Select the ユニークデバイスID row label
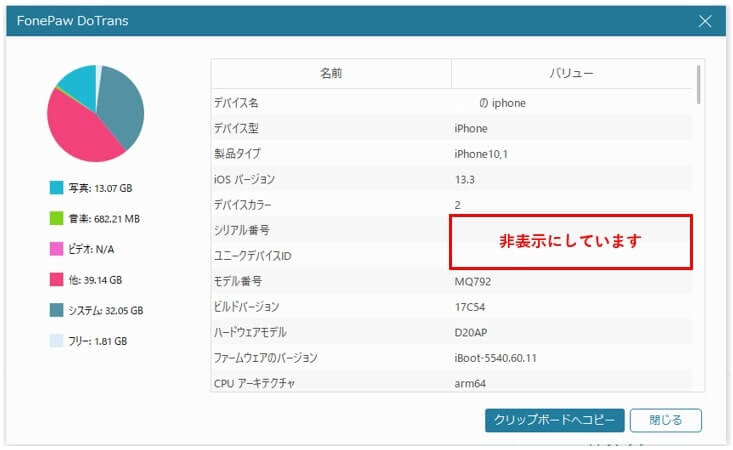Screen dimensions: 733x450 tap(252, 256)
